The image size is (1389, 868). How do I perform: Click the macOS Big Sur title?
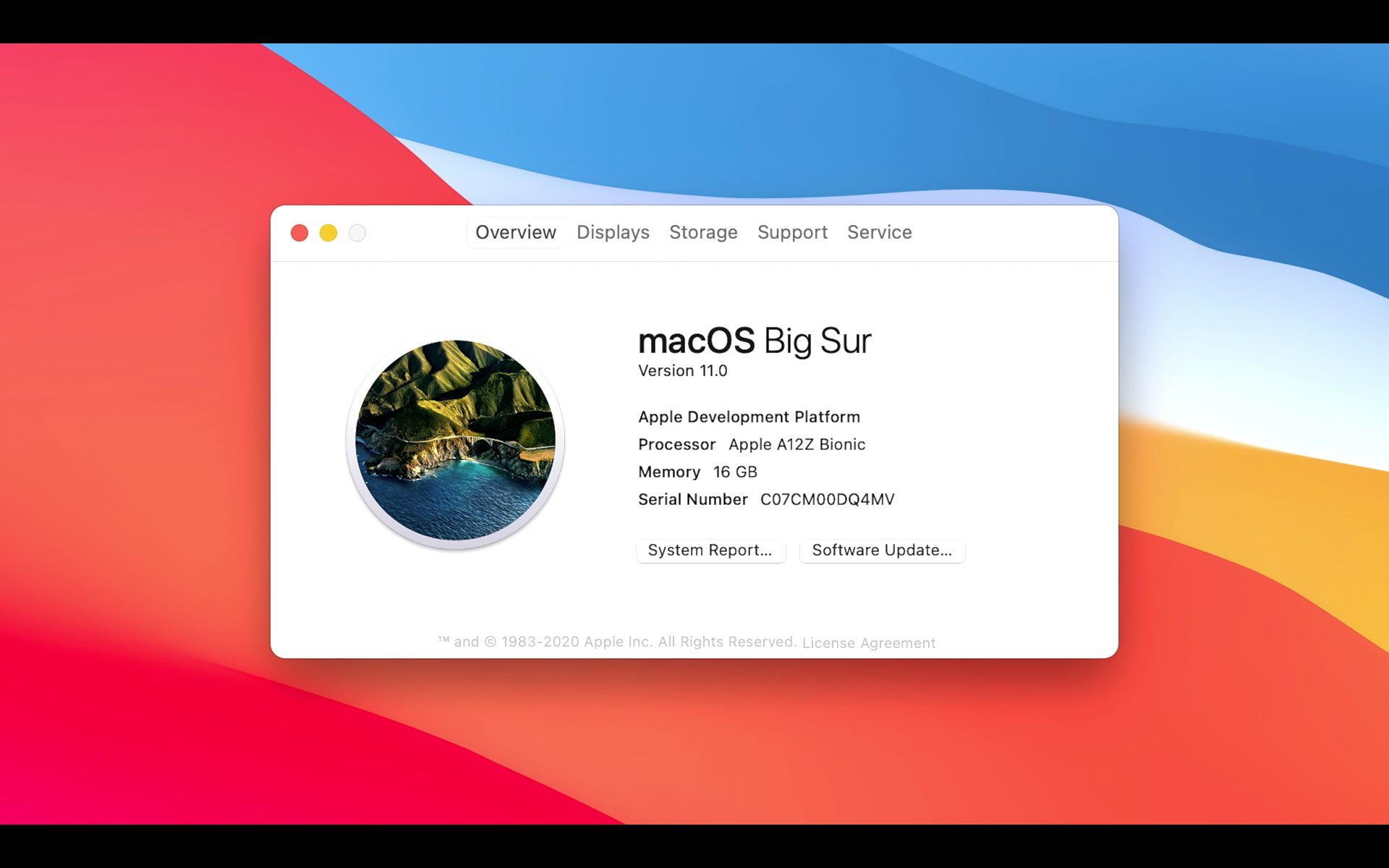coord(754,341)
